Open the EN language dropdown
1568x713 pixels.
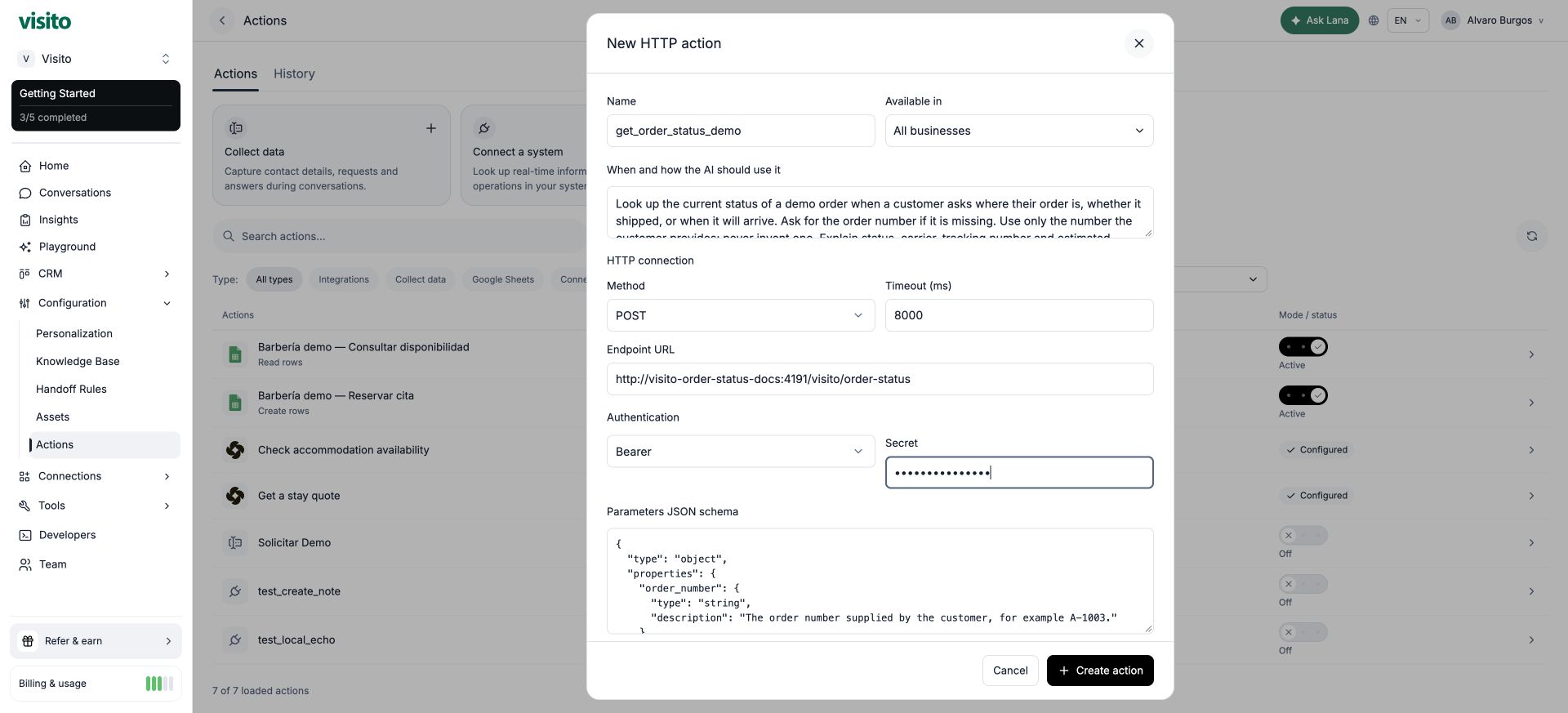click(x=1408, y=20)
